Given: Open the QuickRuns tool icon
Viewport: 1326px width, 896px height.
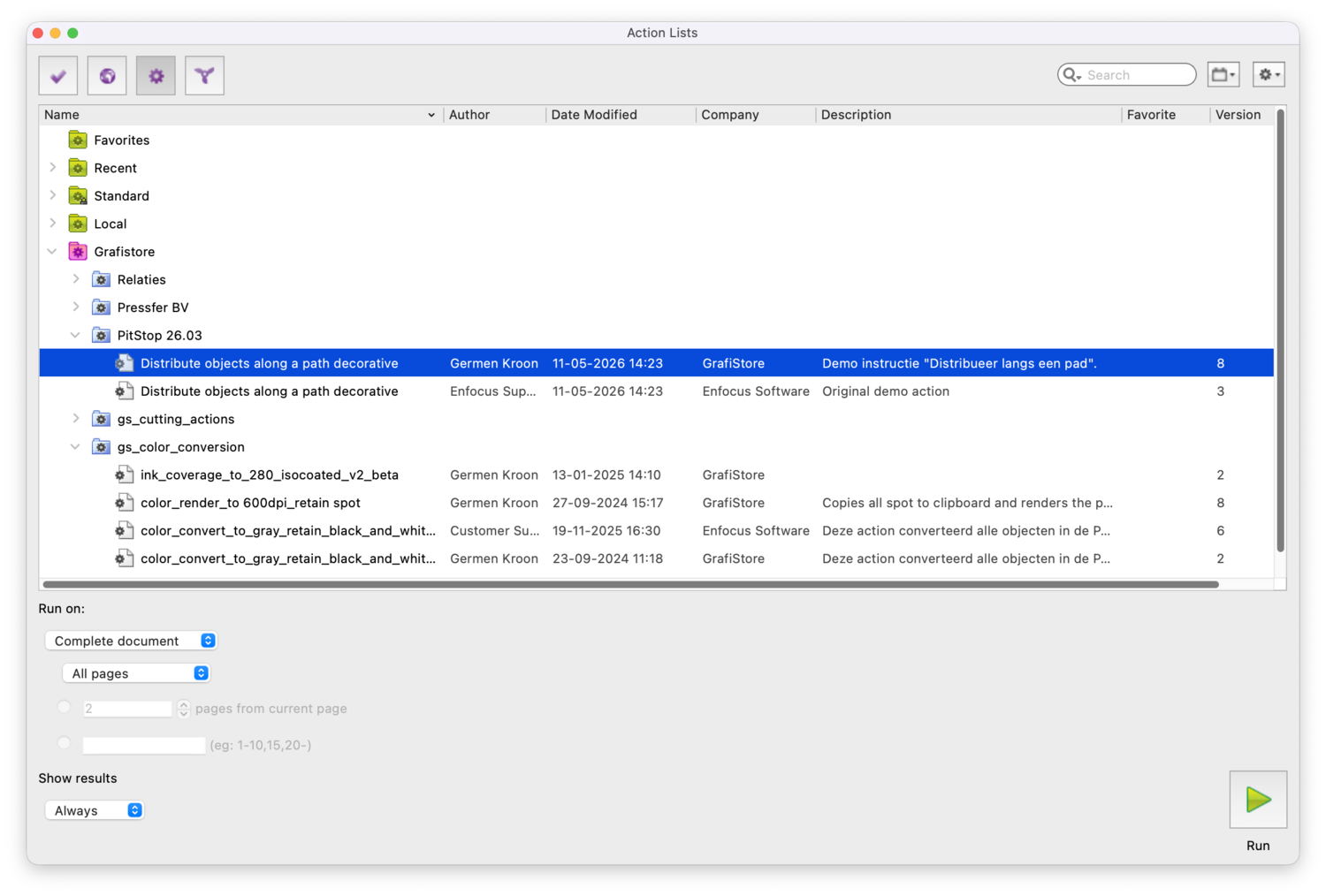Looking at the screenshot, I should 204,76.
